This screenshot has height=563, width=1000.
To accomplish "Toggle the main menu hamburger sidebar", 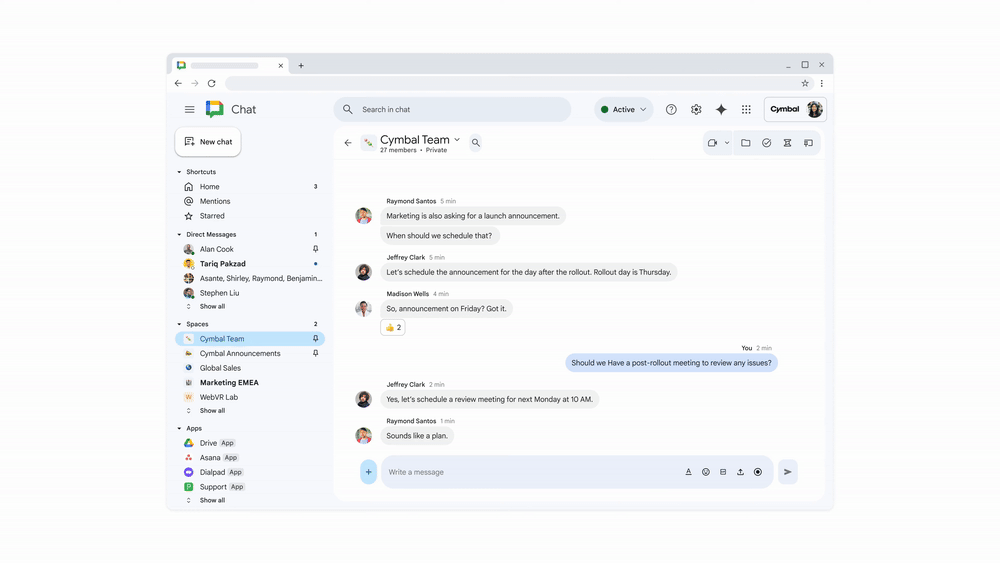I will tap(189, 110).
